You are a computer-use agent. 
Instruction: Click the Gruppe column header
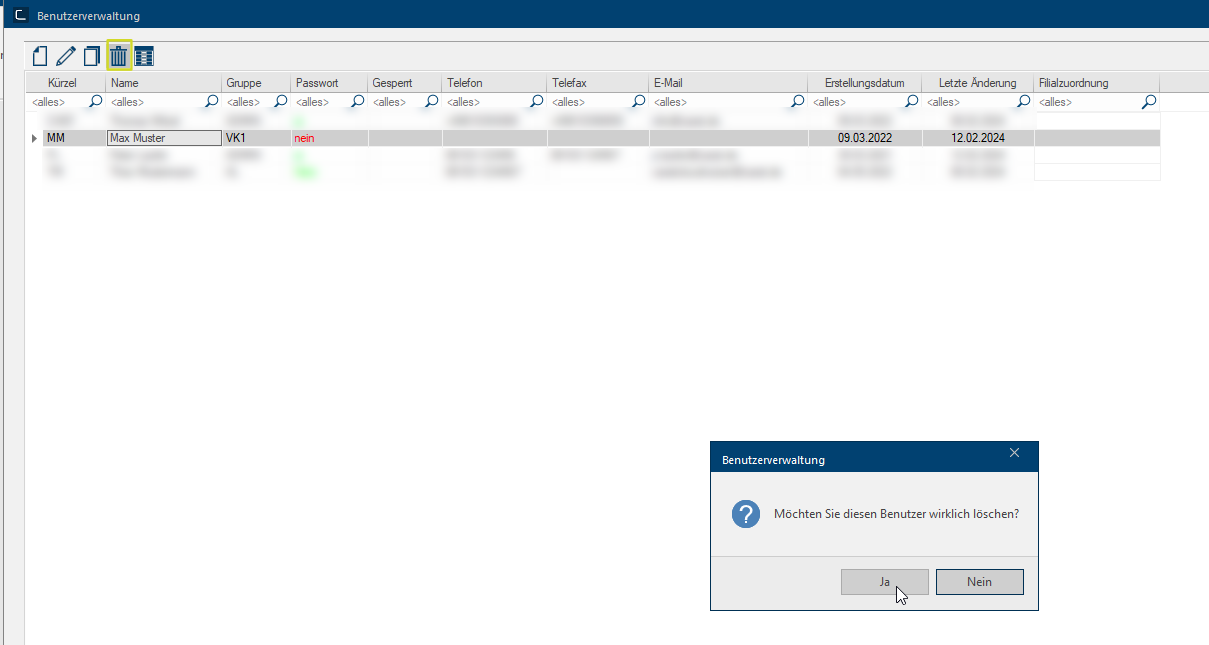244,83
